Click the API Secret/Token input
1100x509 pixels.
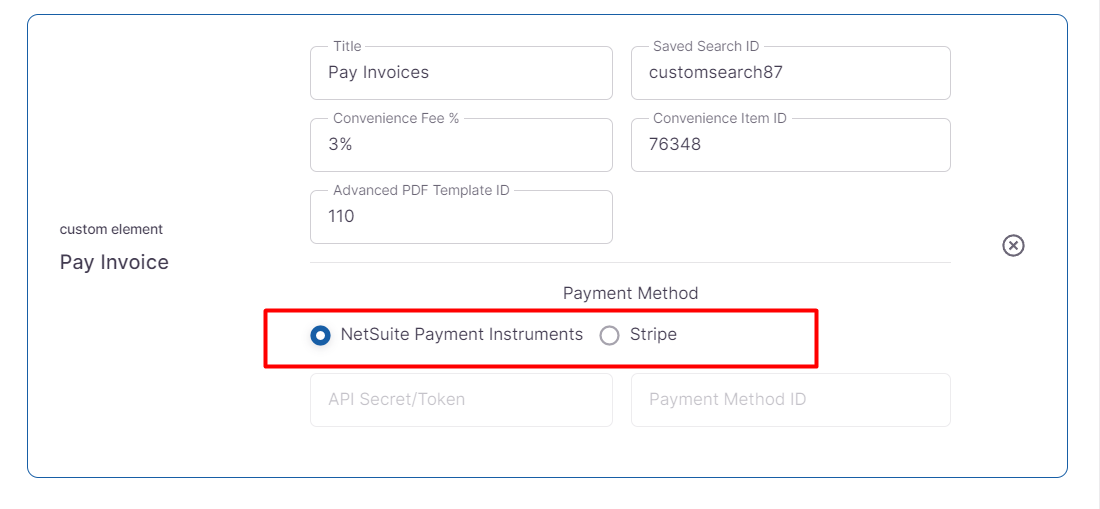(460, 400)
